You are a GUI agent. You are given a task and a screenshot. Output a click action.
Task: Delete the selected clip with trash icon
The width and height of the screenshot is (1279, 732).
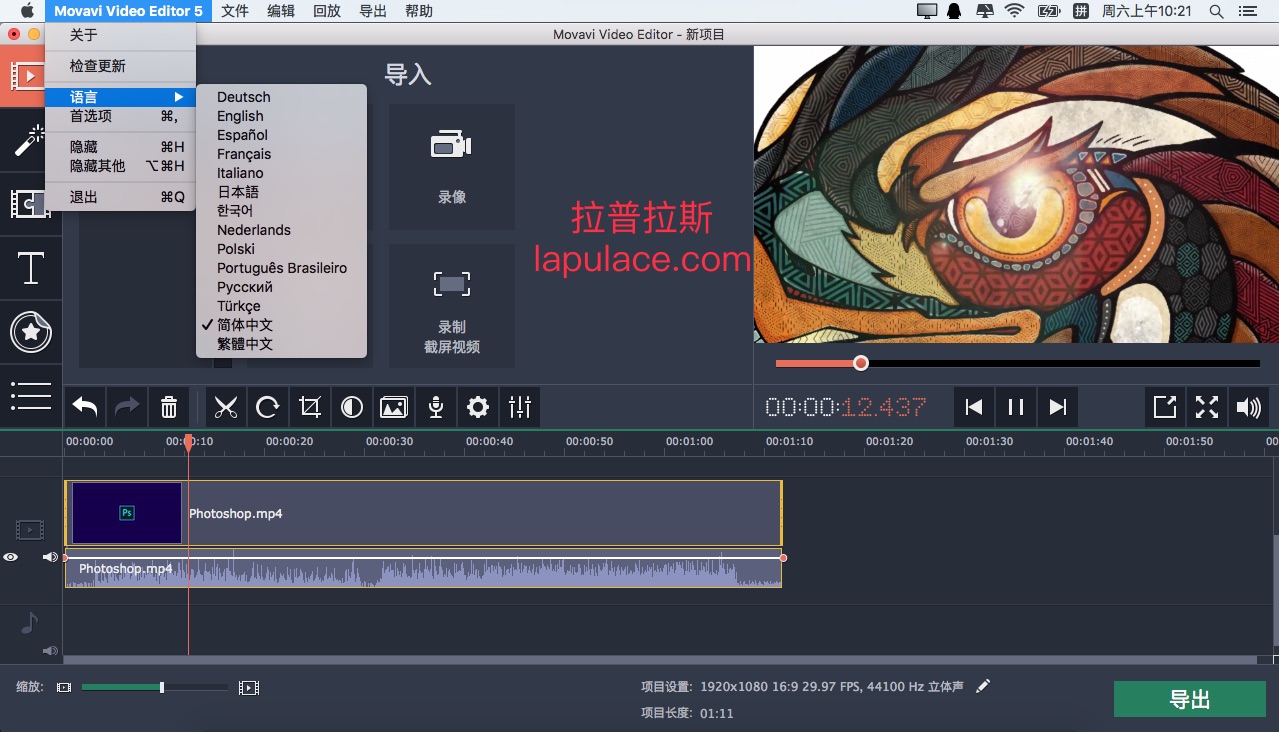[x=169, y=407]
